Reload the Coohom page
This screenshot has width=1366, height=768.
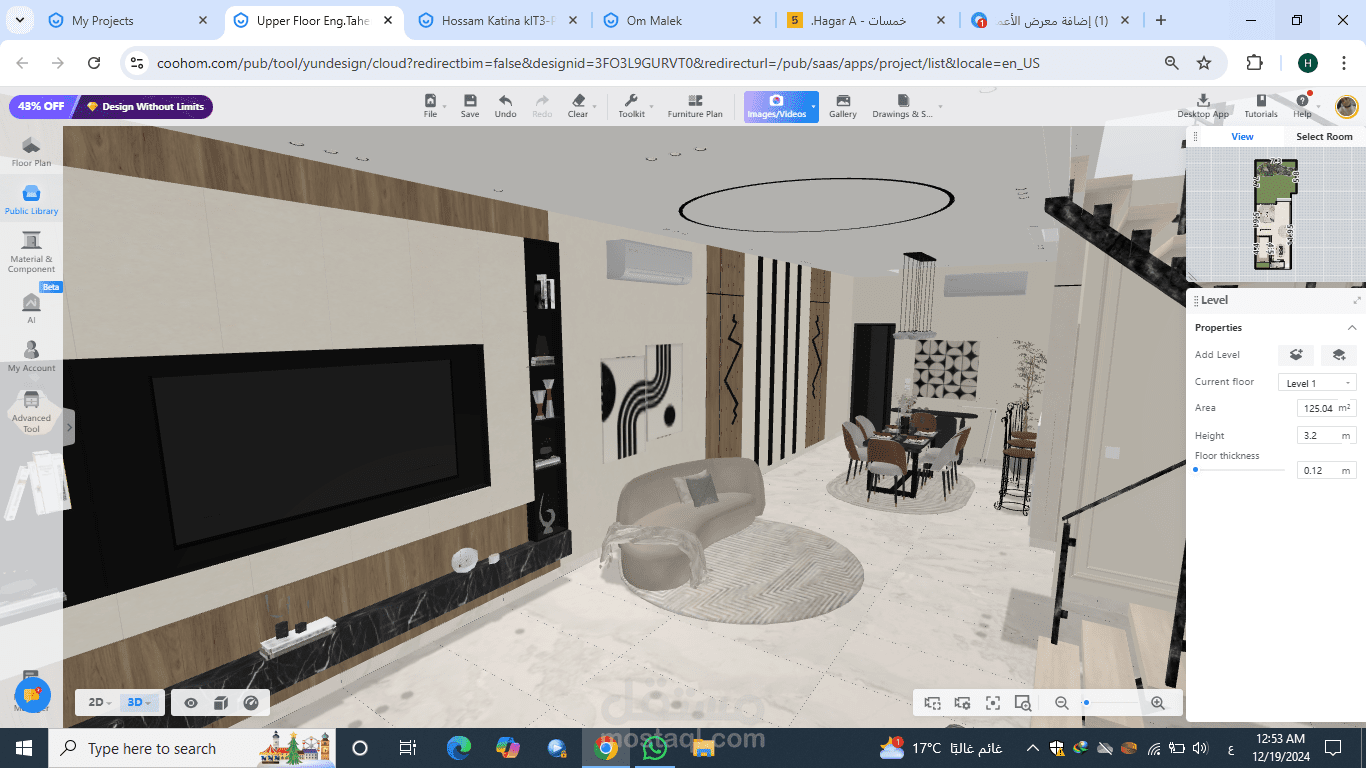coord(94,63)
